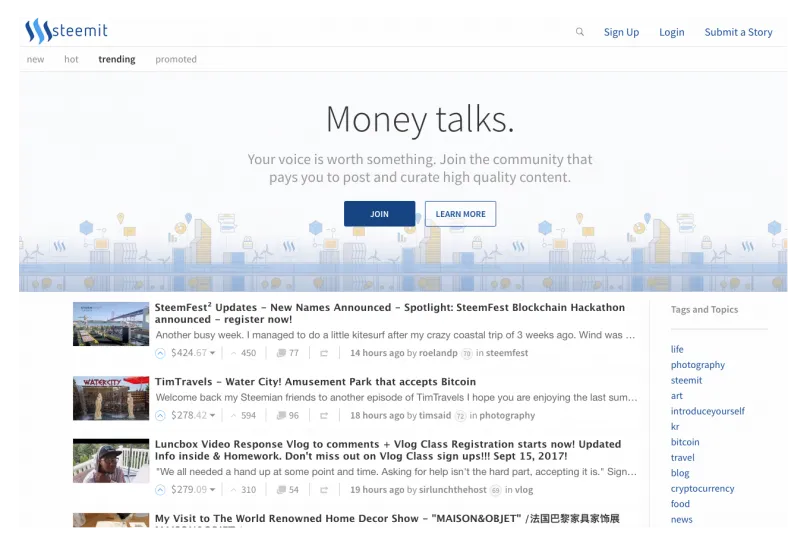Open photography category in timsaid post

(x=507, y=416)
